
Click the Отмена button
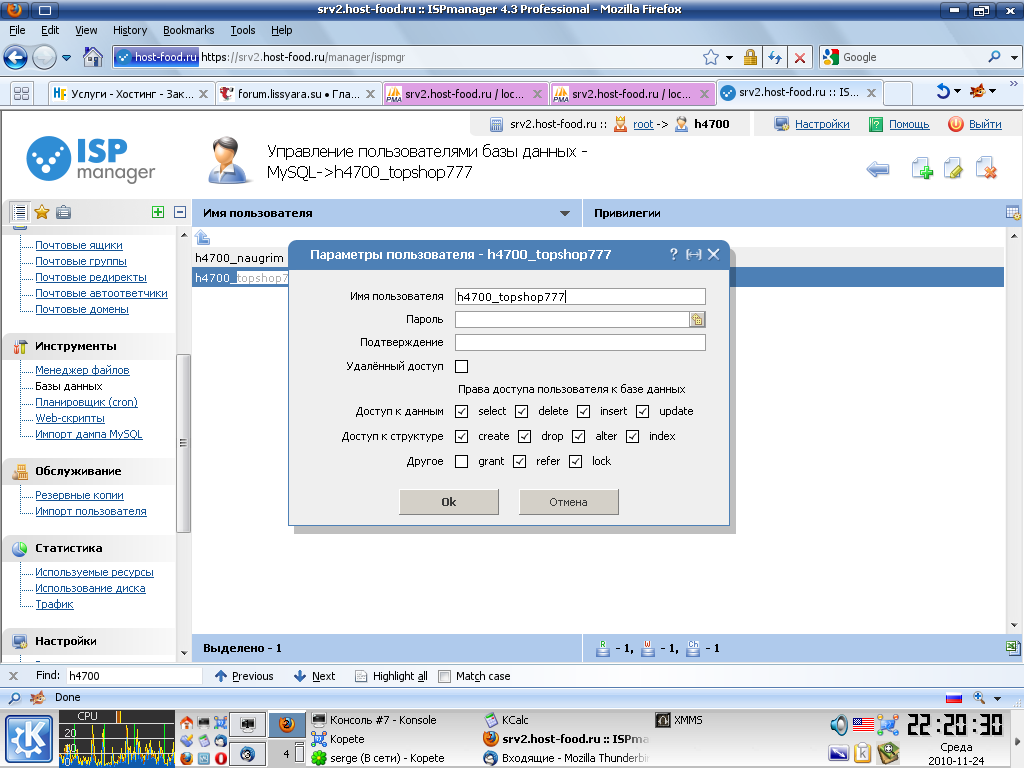pyautogui.click(x=568, y=502)
